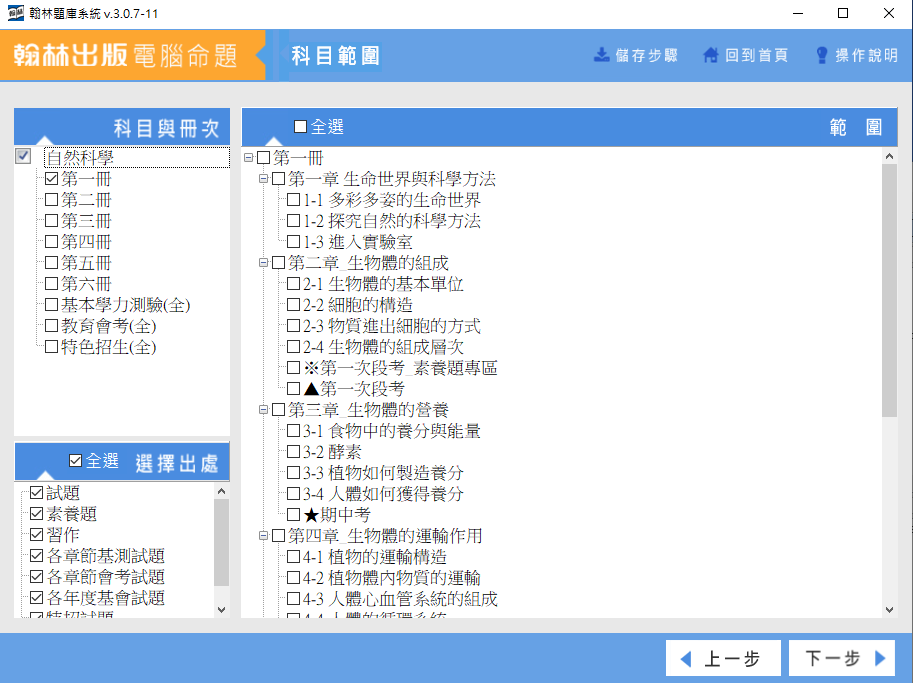Viewport: 913px width, 683px height.
Task: Check 2-1 生物體的基本單位 box
Action: tap(293, 284)
